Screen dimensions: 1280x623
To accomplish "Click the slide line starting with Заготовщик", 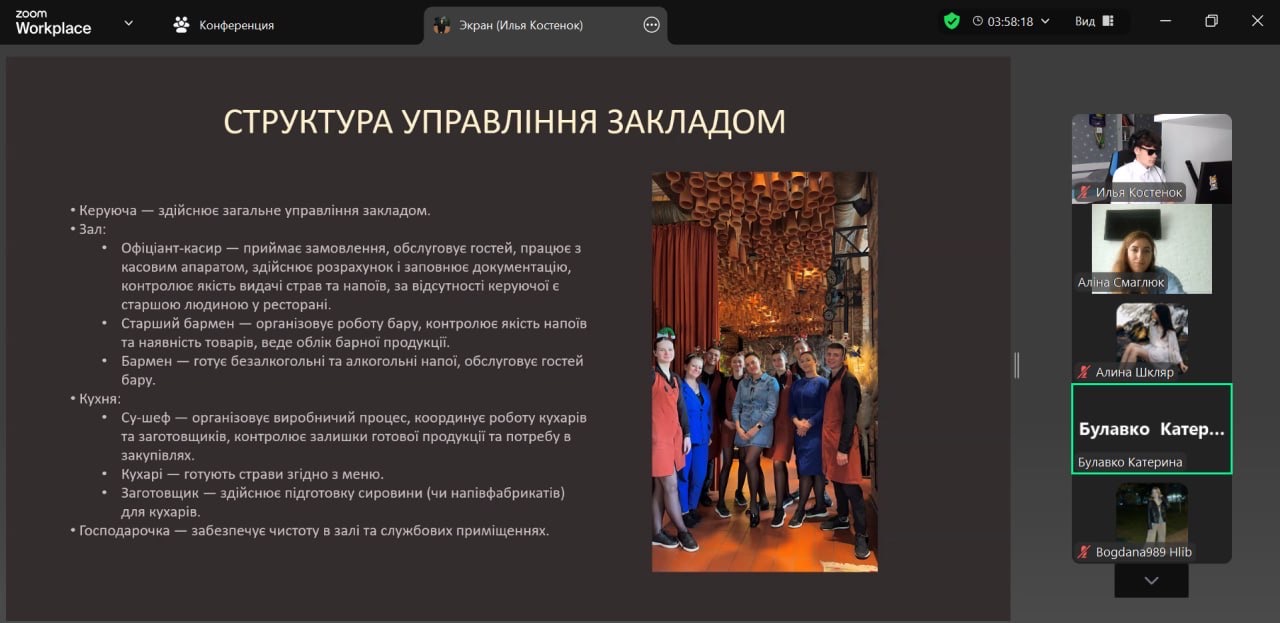I will pyautogui.click(x=343, y=502).
